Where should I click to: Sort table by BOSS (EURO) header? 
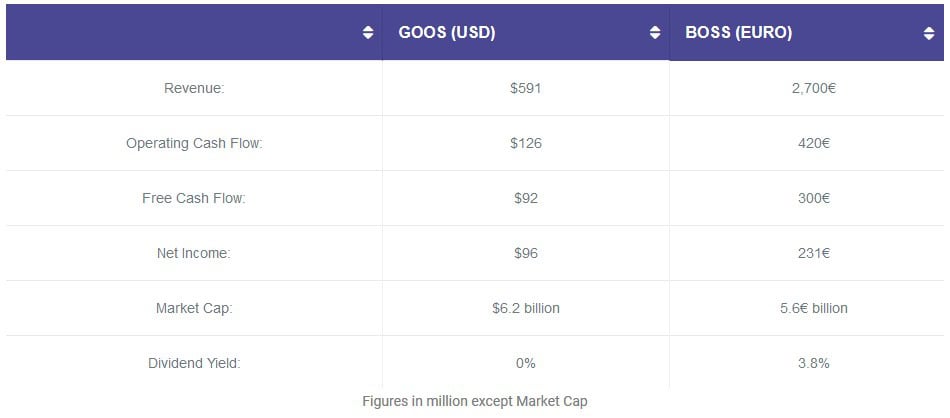tap(738, 32)
